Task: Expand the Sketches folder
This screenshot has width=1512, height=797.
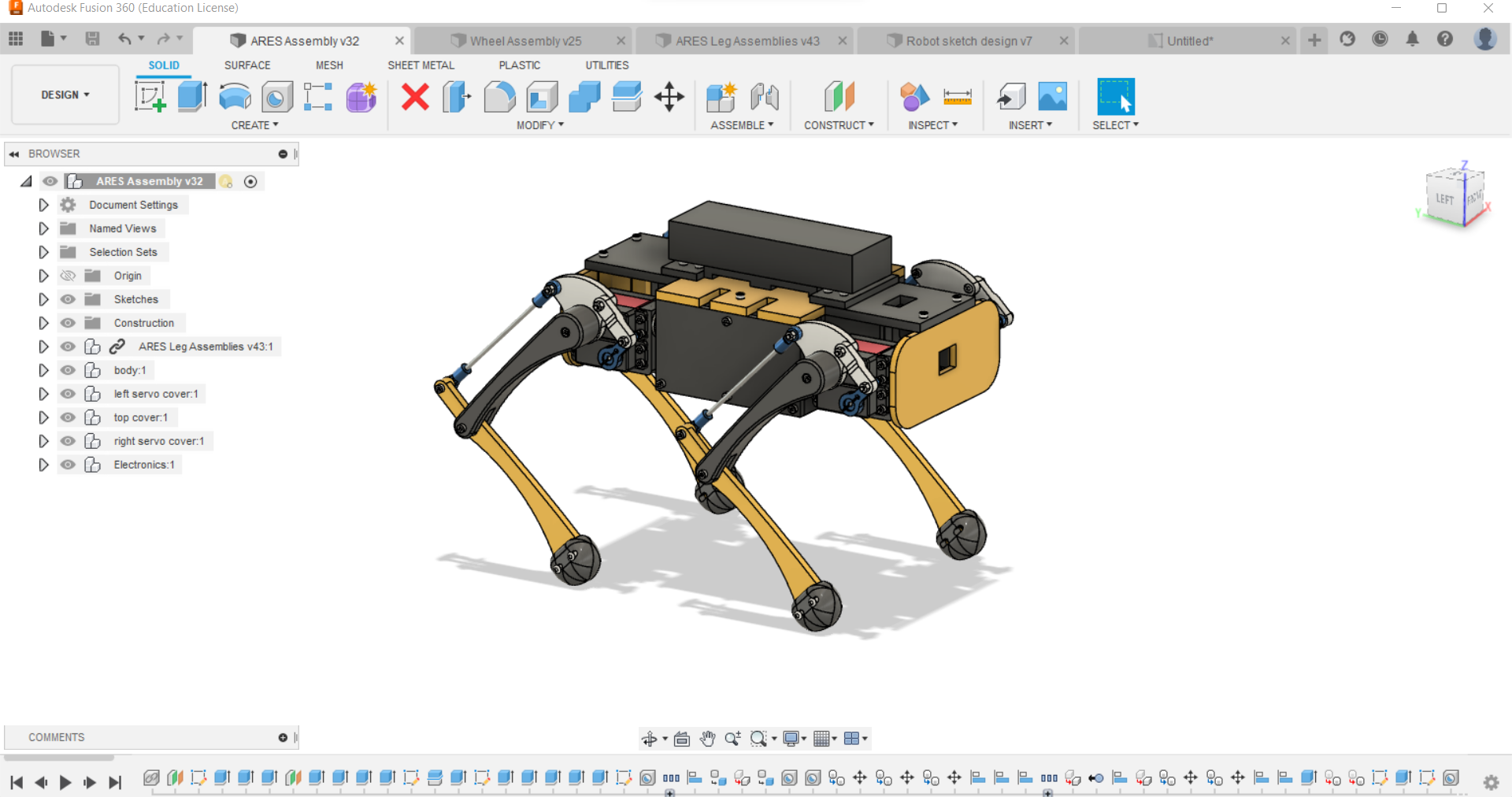Action: 43,299
